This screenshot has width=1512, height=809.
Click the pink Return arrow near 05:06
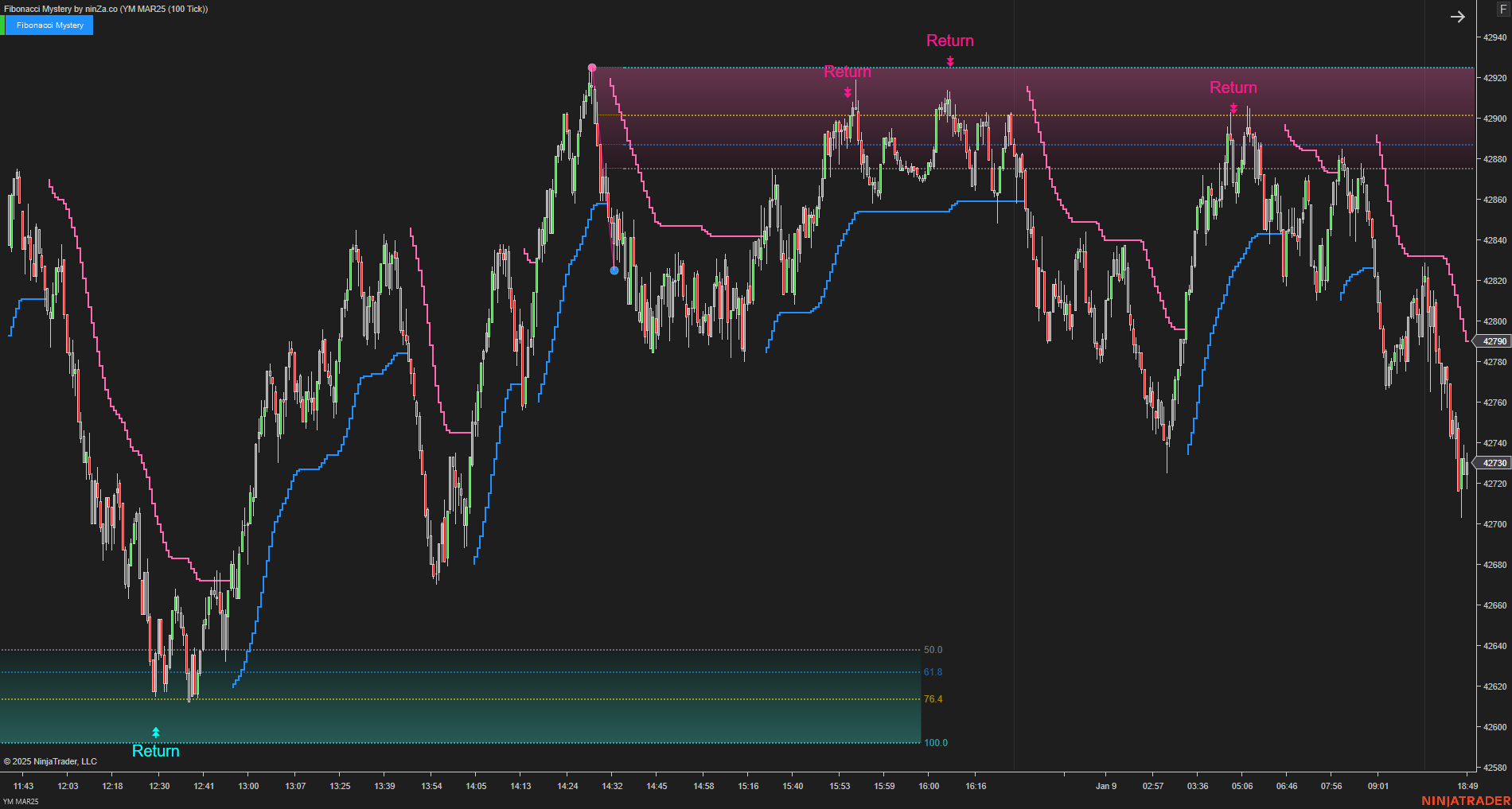[x=1232, y=108]
